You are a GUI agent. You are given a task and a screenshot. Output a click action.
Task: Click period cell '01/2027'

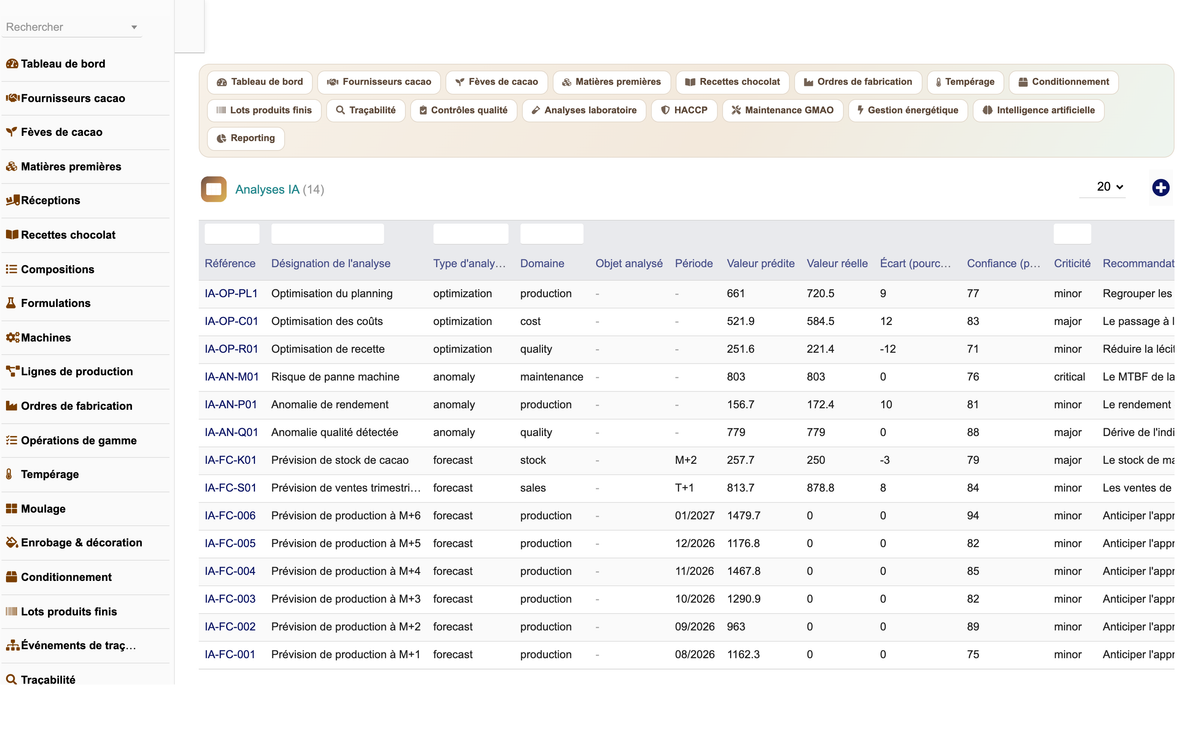(695, 516)
